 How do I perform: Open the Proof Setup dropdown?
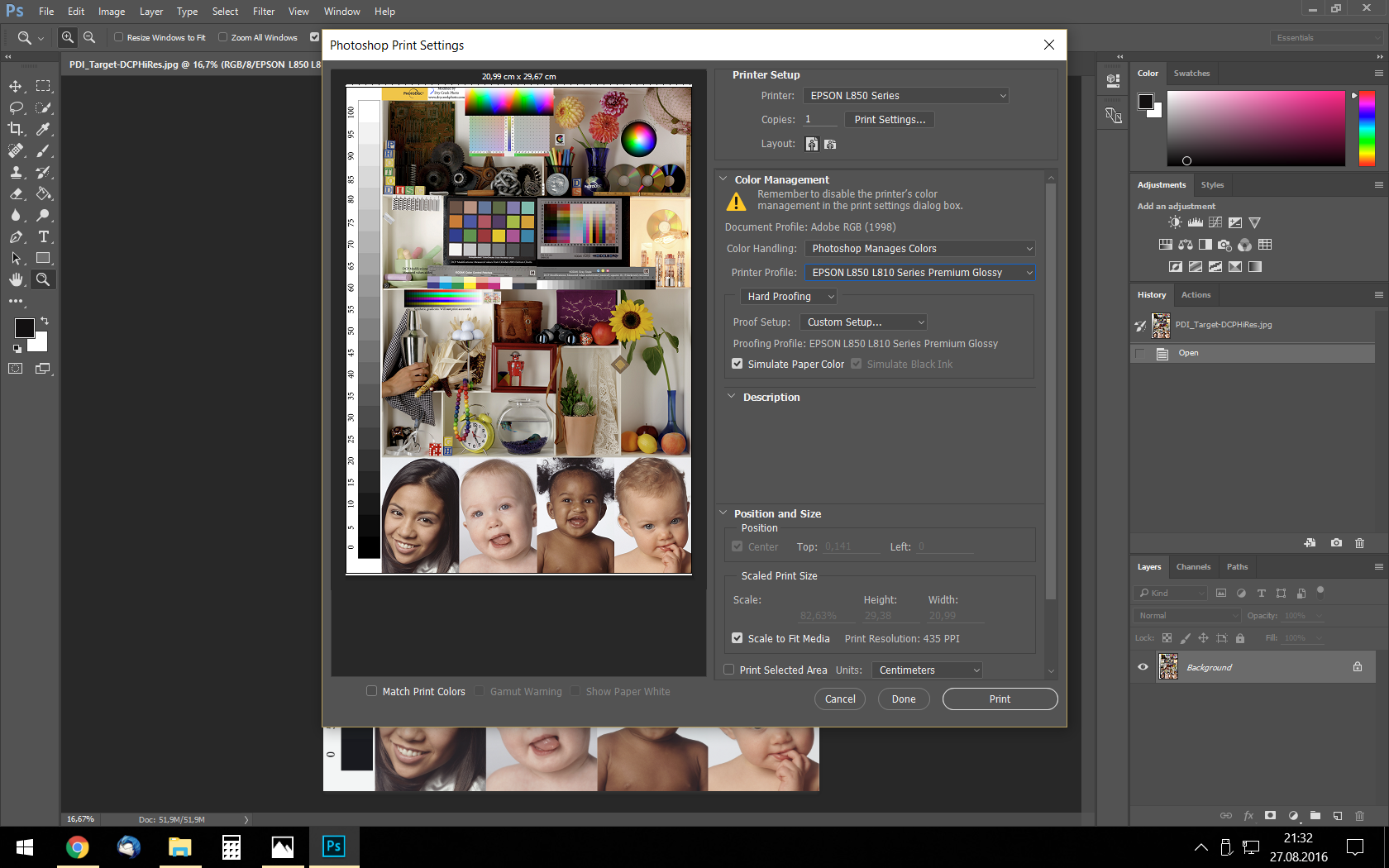tap(863, 322)
